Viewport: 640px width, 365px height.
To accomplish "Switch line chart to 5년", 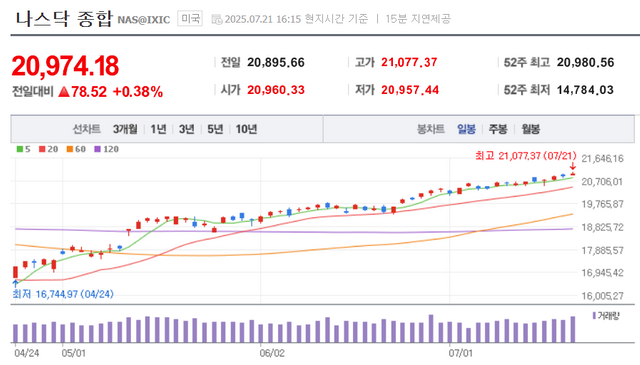I will [215, 129].
